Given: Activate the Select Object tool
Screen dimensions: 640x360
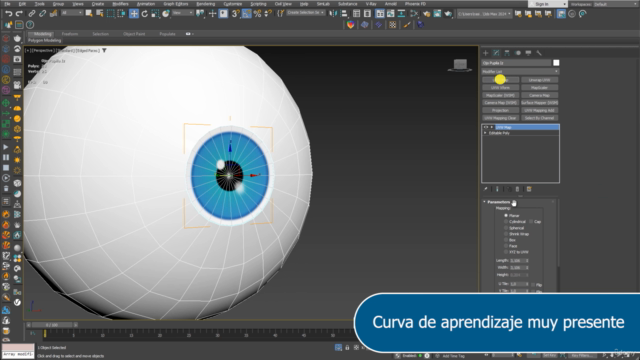Looking at the screenshot, I should coord(89,14).
